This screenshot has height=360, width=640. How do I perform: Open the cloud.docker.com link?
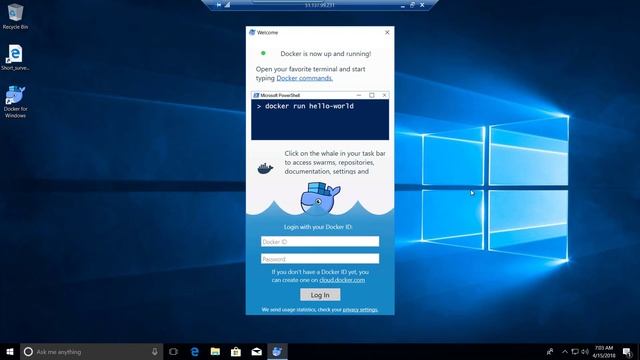coord(342,280)
